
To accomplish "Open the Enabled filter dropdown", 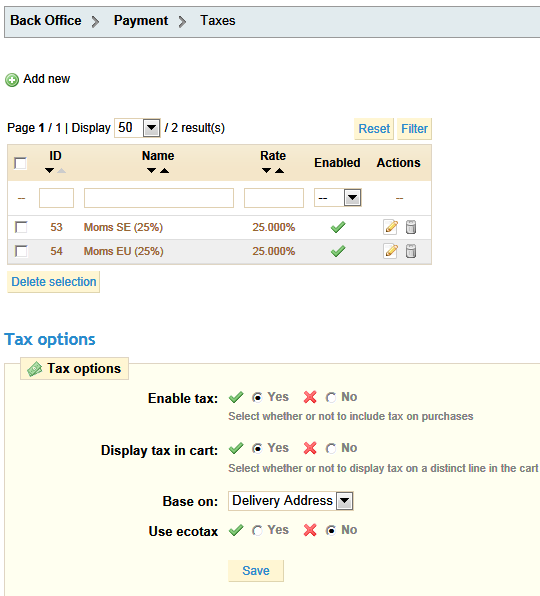I will 337,198.
